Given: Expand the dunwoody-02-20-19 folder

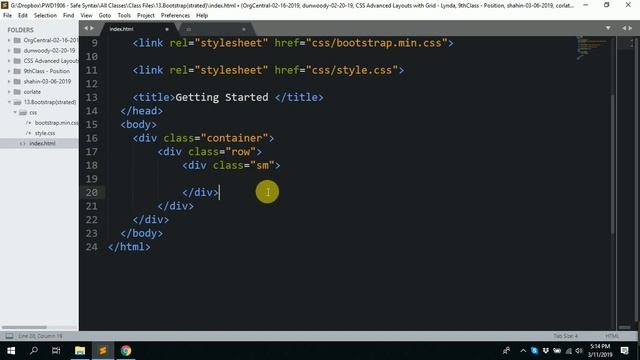Looking at the screenshot, I should (x=9, y=51).
